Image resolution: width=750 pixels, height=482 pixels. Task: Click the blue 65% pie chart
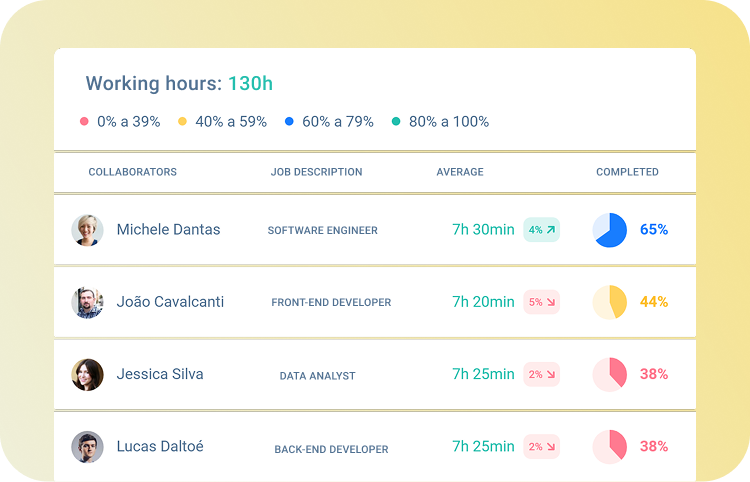[610, 230]
